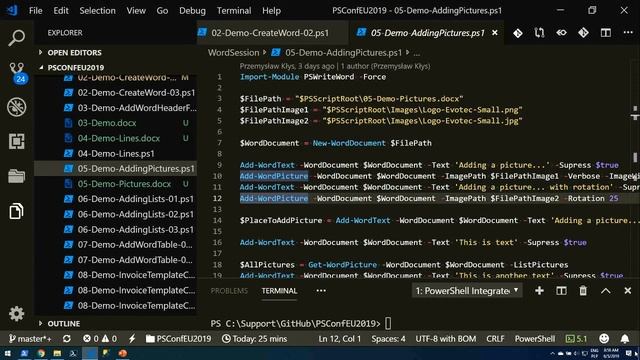Open Chrome from Windows taskbar

point(41,353)
